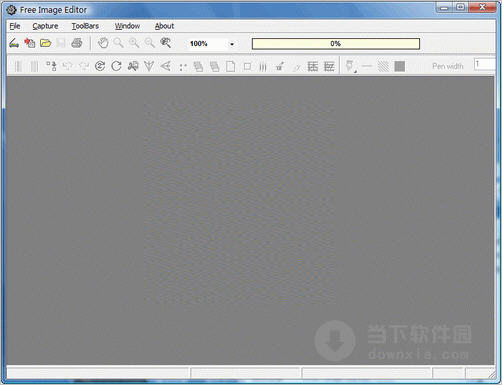Viewport: 502px width, 385px height.
Task: Click the blank page icon
Action: coord(231,66)
